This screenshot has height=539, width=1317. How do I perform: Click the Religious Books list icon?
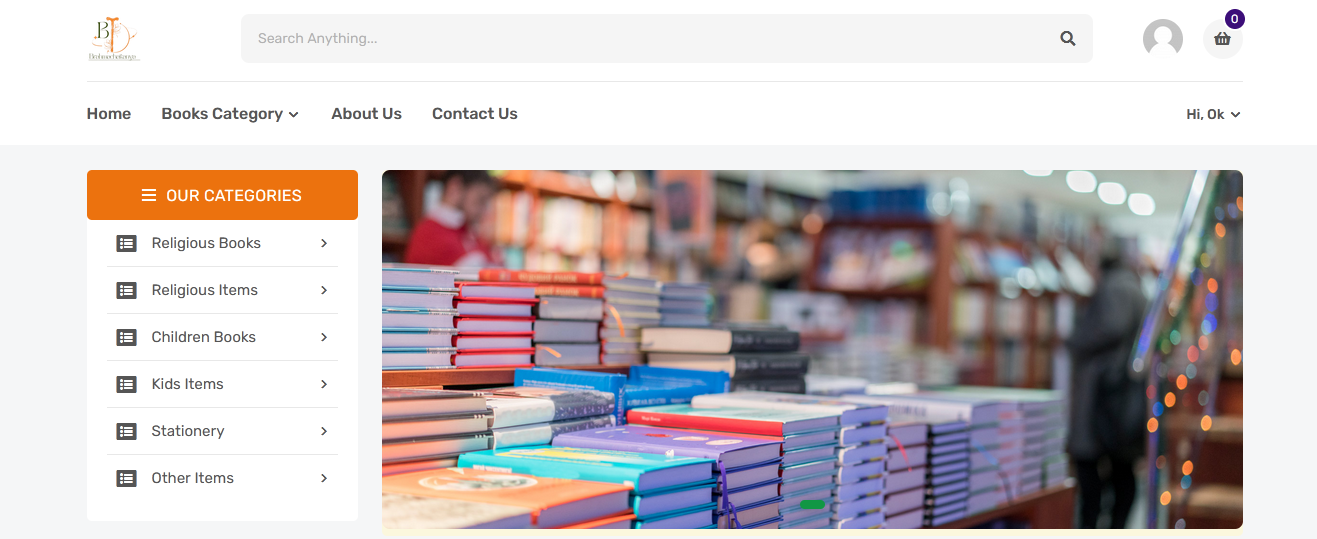coord(127,243)
